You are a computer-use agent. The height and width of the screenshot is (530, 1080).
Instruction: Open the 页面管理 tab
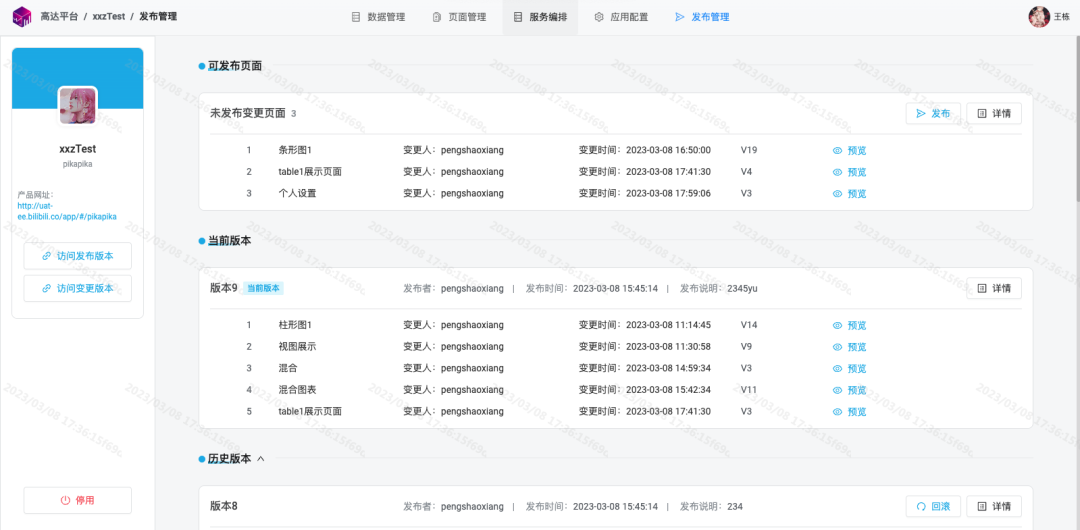pyautogui.click(x=459, y=17)
